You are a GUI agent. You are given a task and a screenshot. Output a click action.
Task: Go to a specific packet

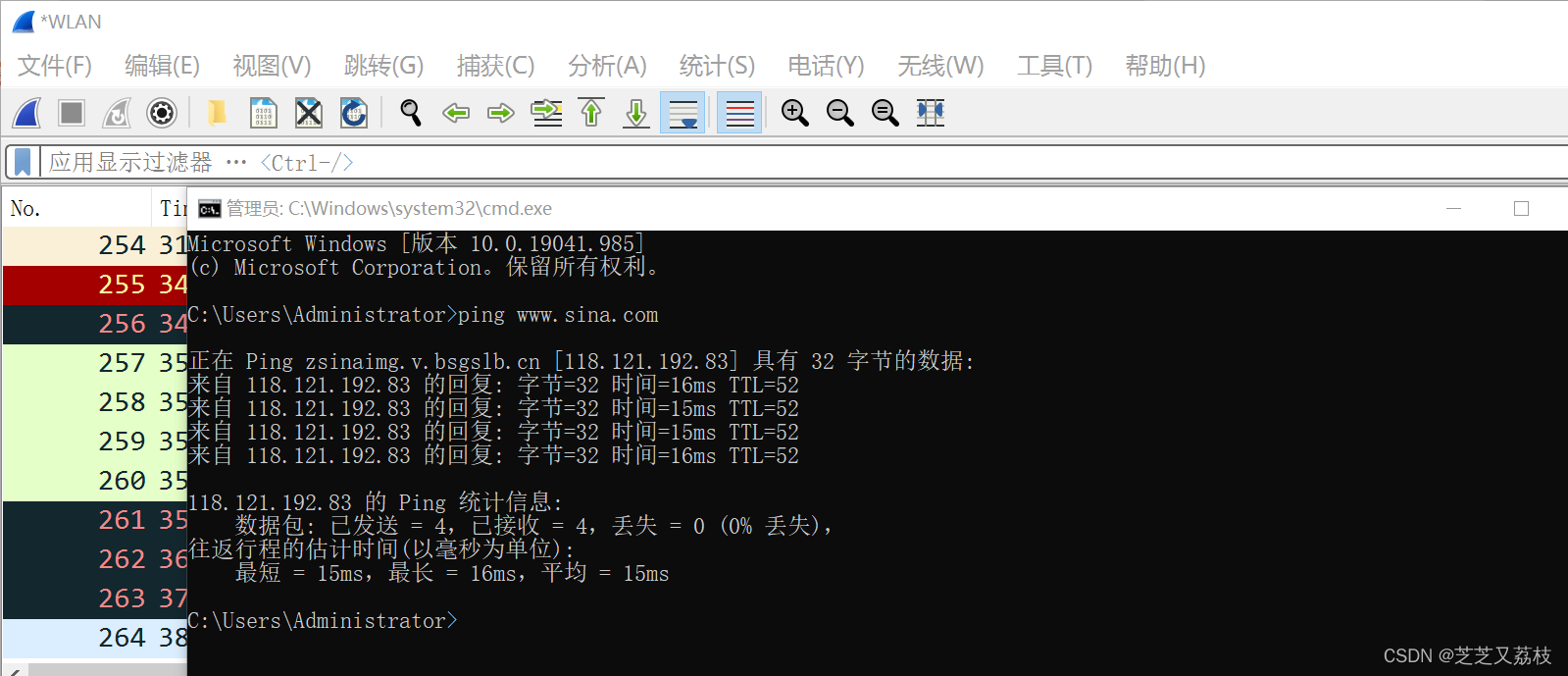546,113
